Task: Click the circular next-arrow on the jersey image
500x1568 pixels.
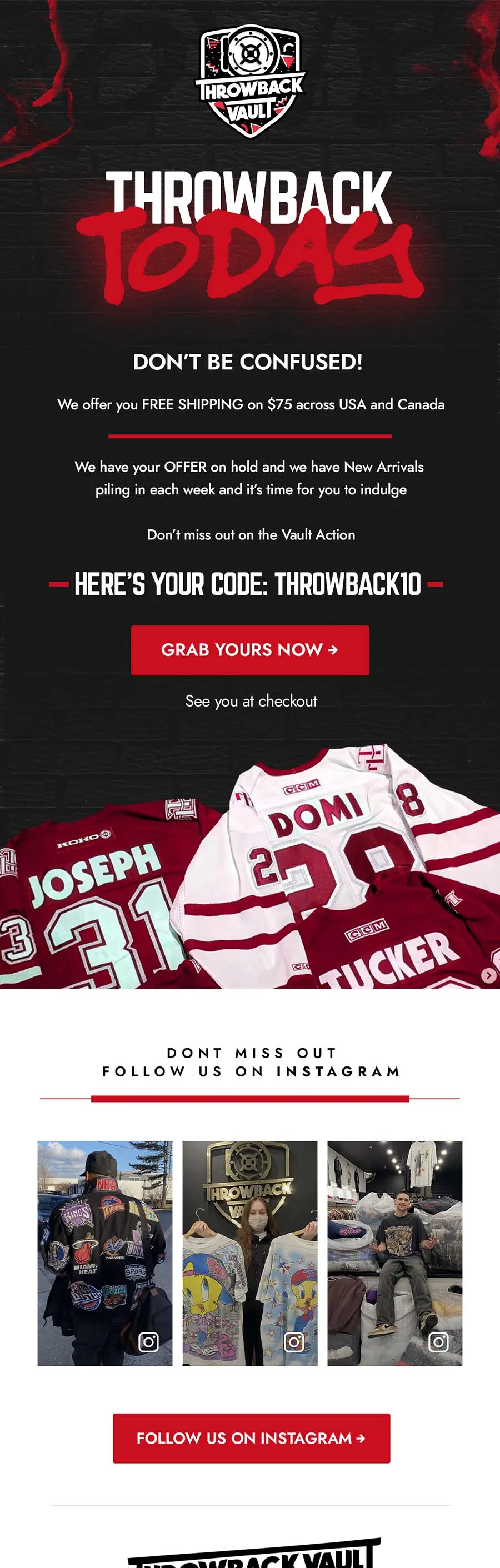Action: click(488, 975)
